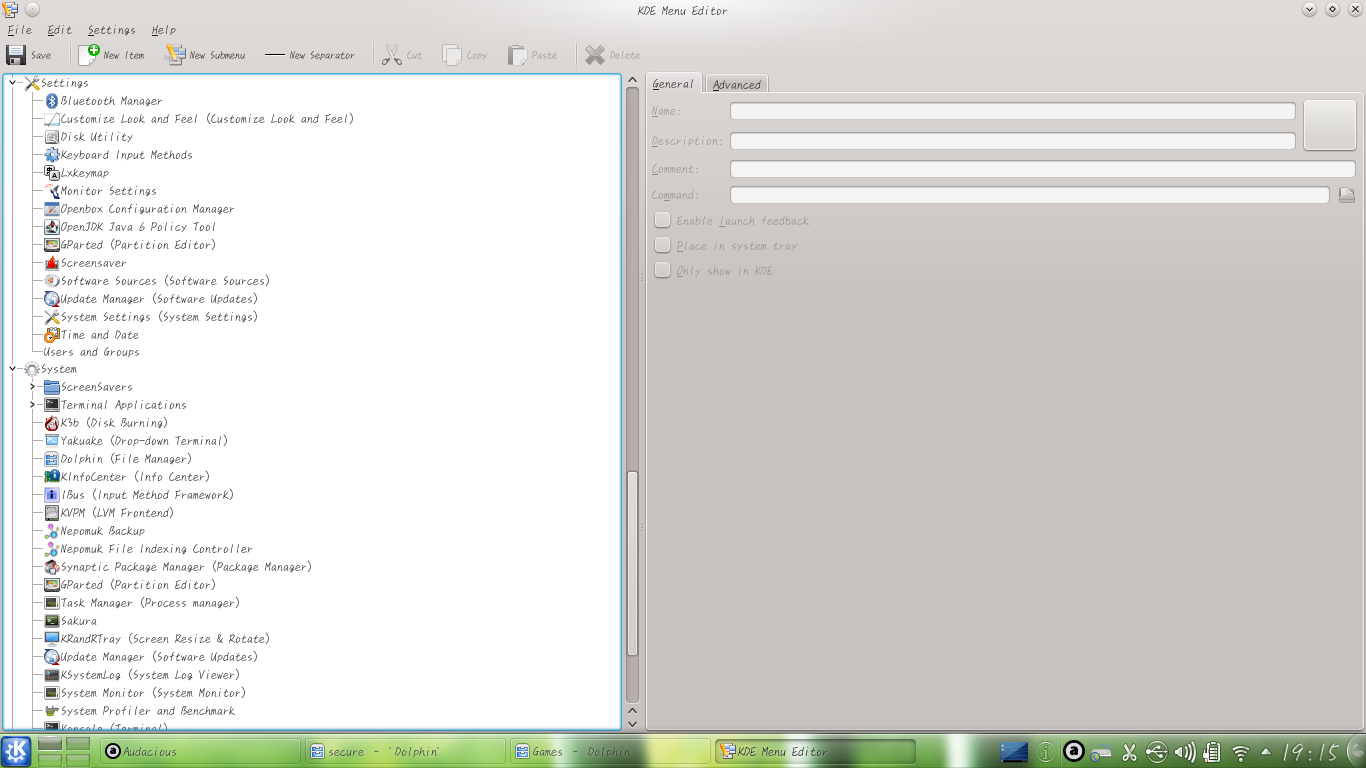1366x768 pixels.
Task: Click the Delete toolbar icon
Action: pyautogui.click(x=595, y=55)
